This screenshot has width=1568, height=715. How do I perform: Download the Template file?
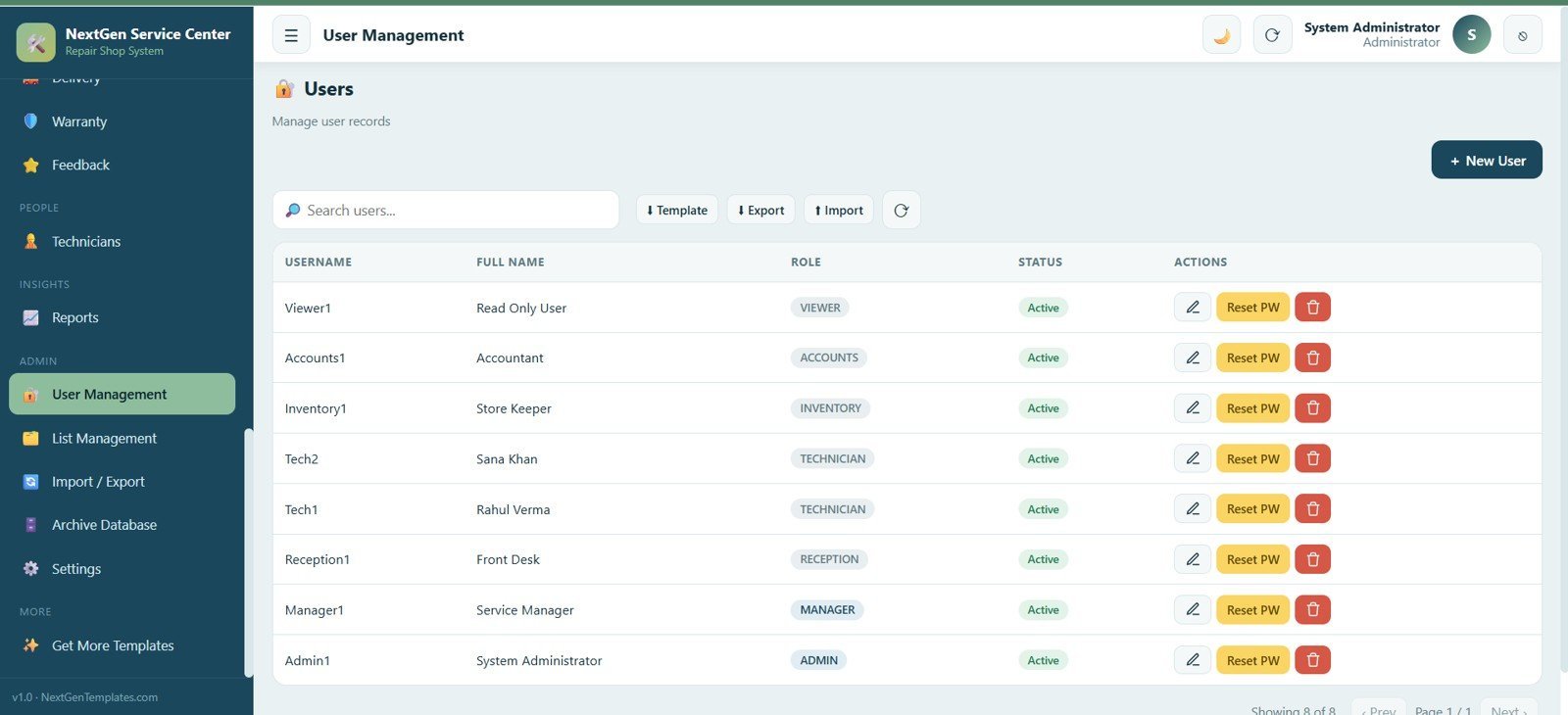point(676,210)
